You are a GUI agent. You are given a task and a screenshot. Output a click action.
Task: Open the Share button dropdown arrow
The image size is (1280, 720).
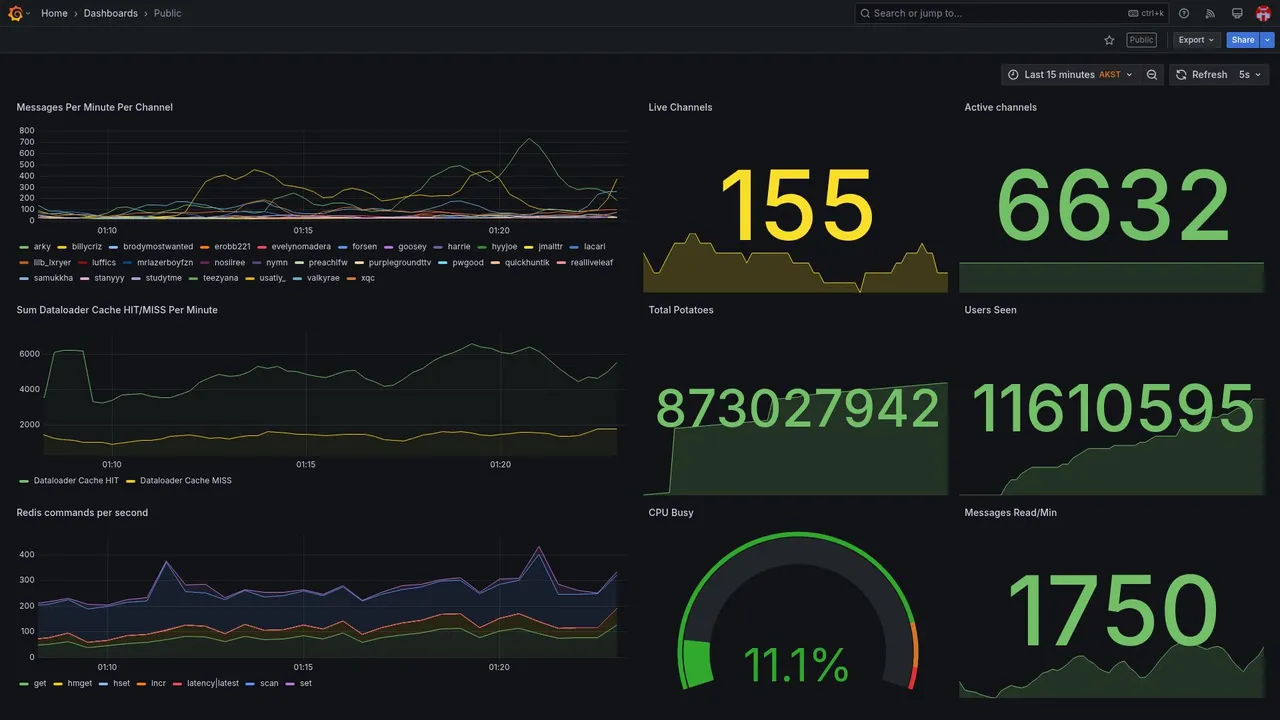(1268, 40)
